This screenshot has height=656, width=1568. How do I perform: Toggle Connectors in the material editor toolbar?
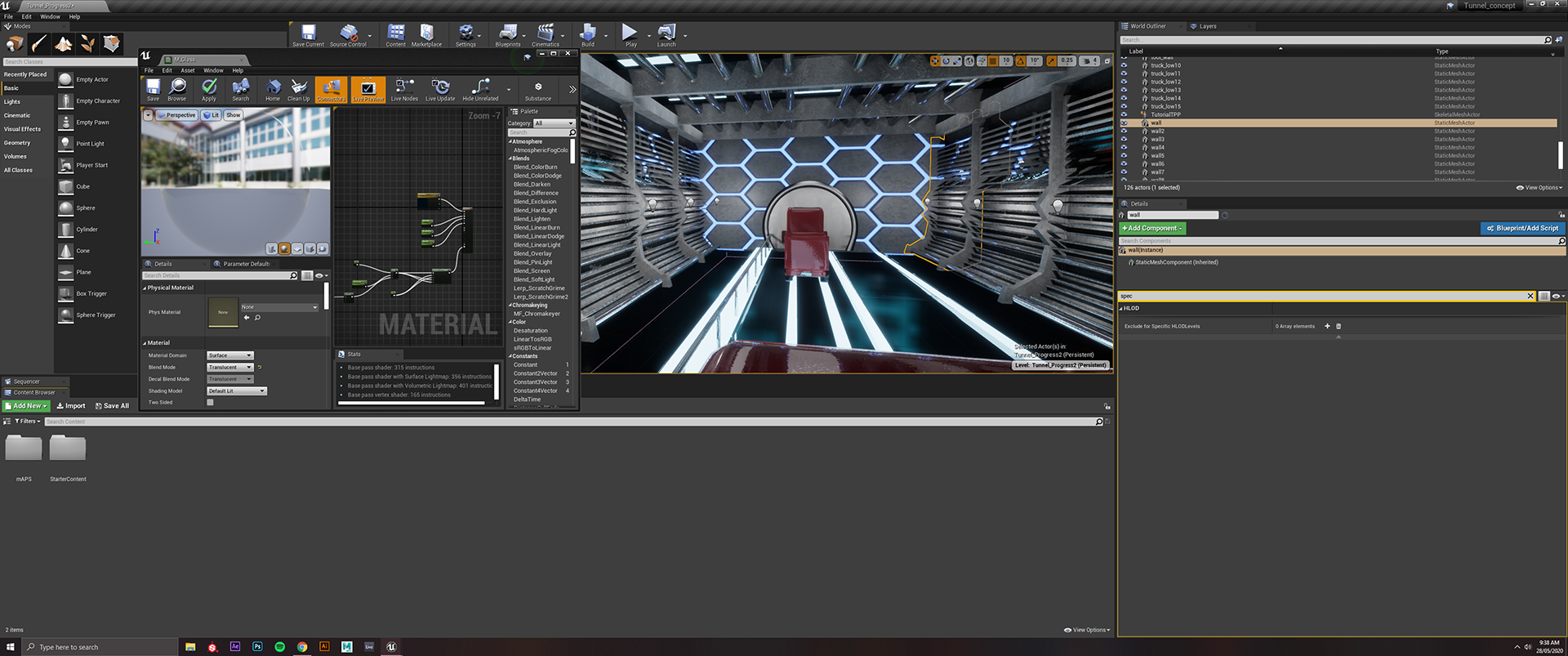pyautogui.click(x=332, y=90)
